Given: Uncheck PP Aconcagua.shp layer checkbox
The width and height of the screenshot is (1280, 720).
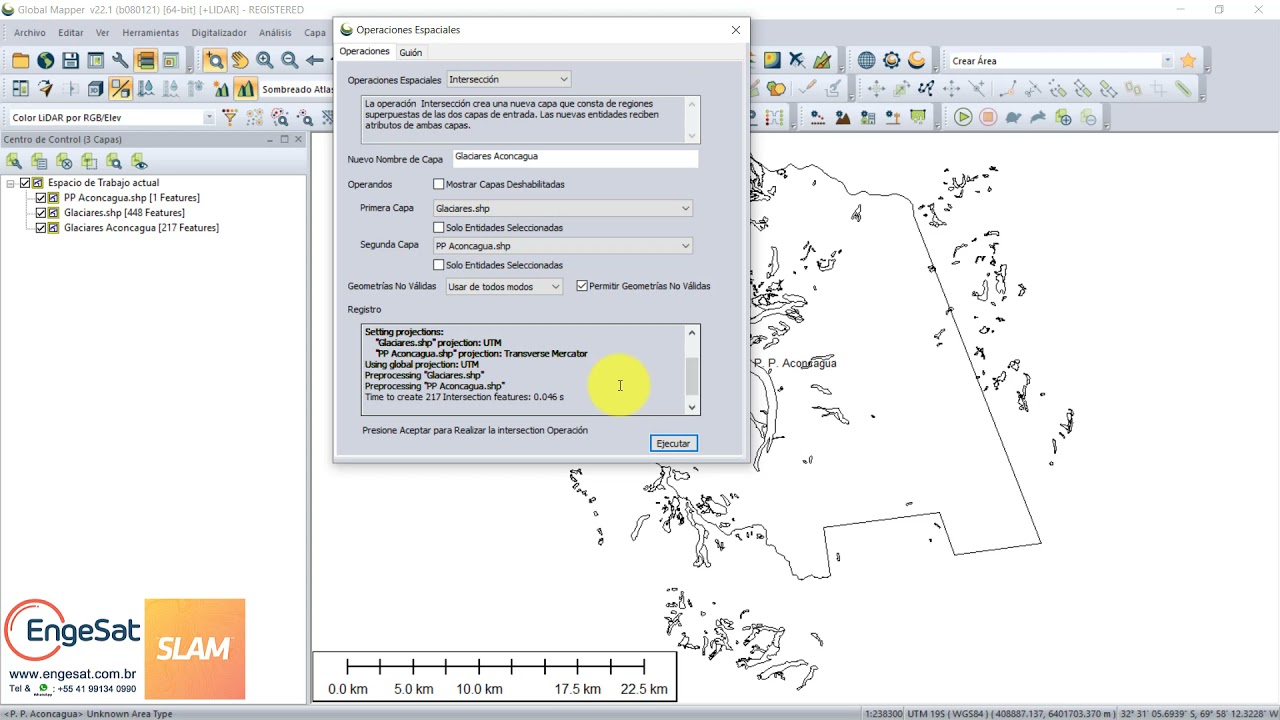Looking at the screenshot, I should tap(41, 198).
